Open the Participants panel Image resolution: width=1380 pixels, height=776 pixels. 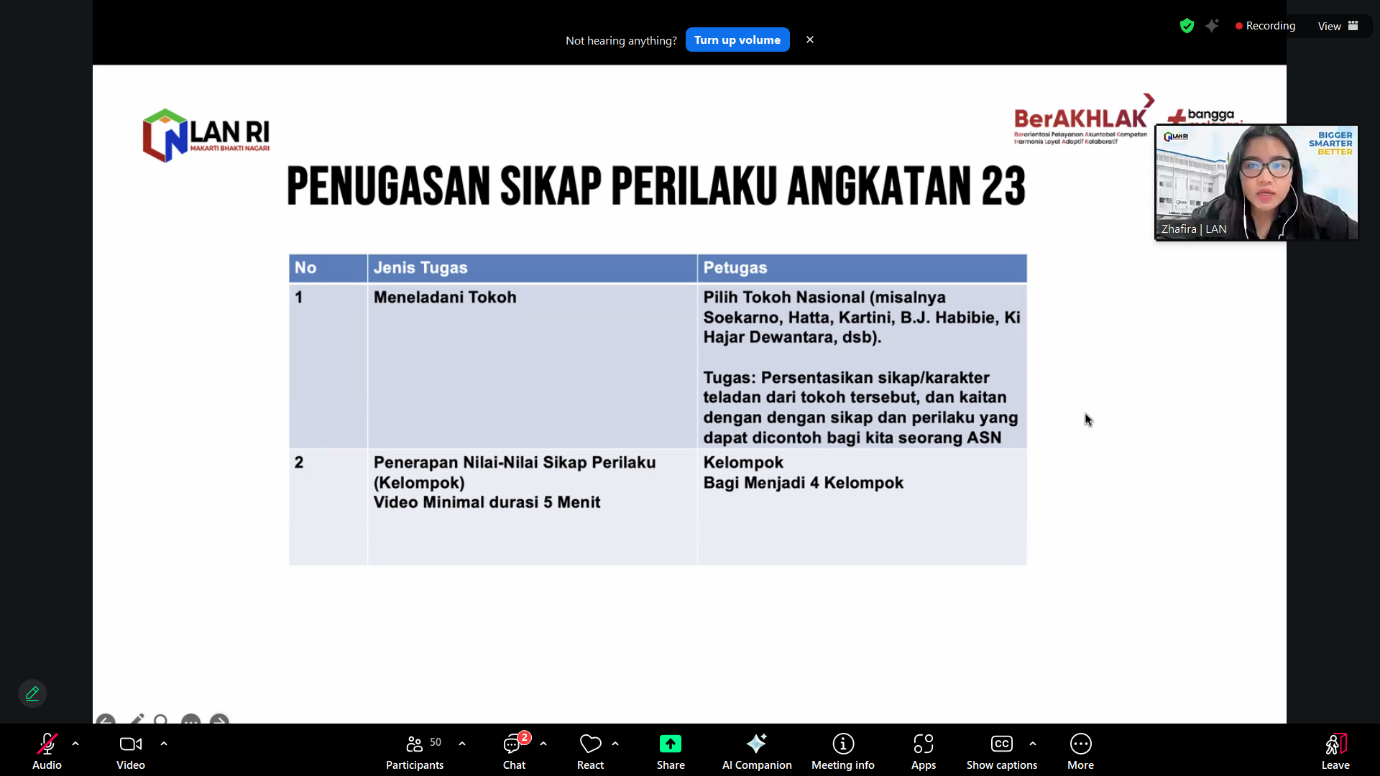pos(415,751)
